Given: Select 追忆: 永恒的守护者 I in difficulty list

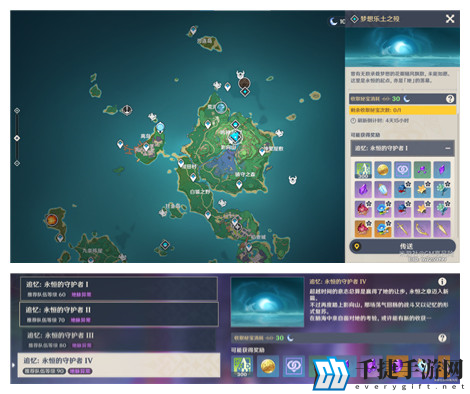Looking at the screenshot, I should (118, 289).
